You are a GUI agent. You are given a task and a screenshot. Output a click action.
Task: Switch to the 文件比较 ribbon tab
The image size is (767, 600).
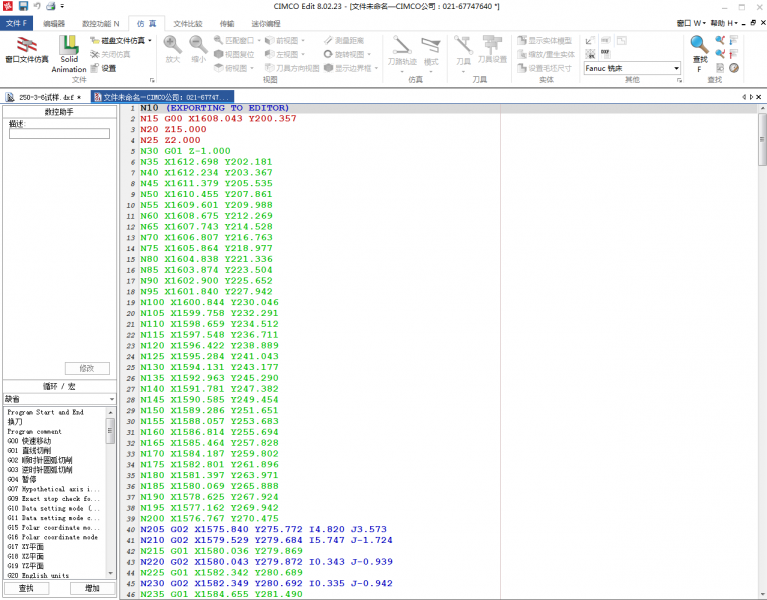(188, 23)
